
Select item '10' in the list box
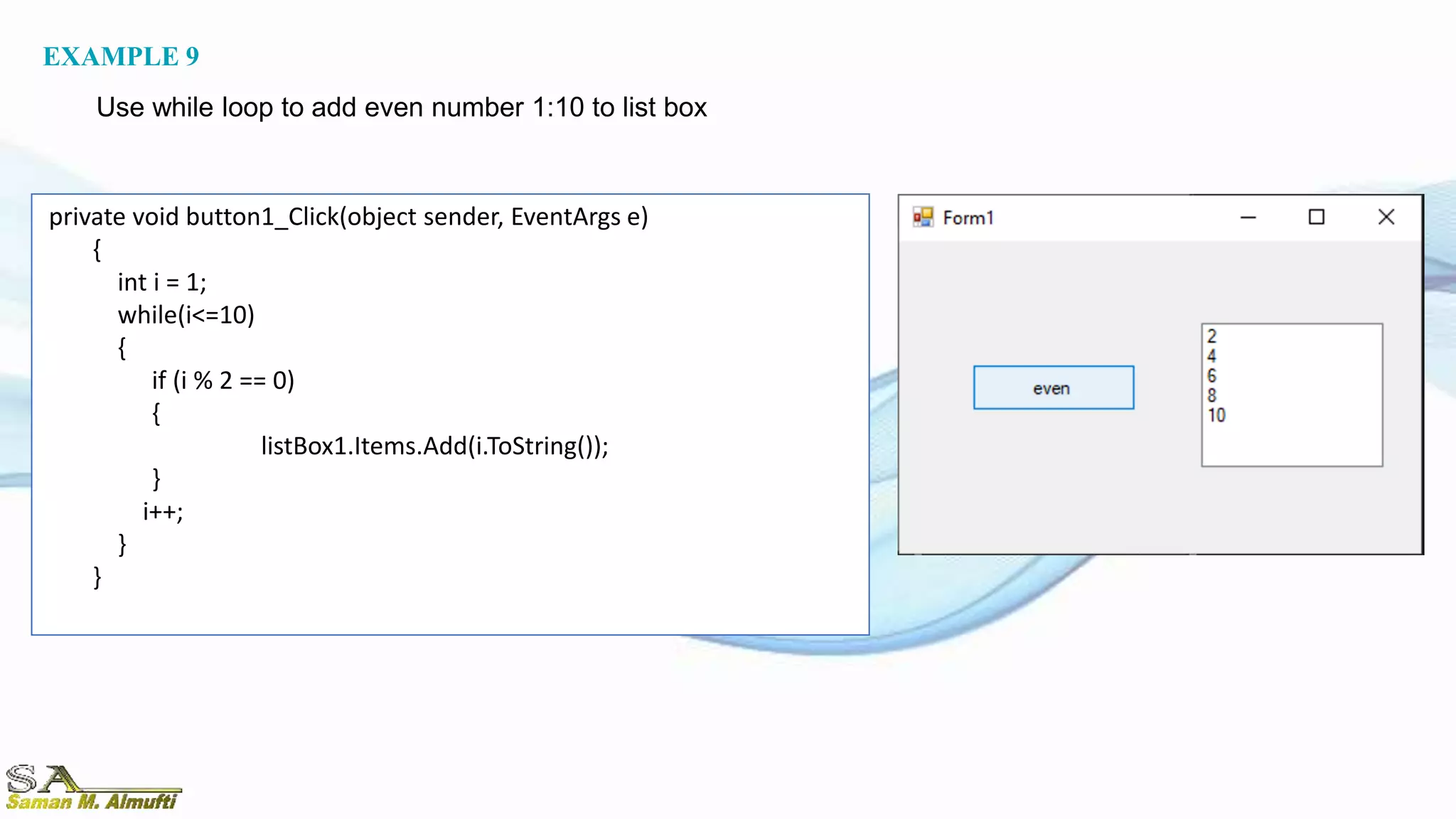click(x=1216, y=415)
